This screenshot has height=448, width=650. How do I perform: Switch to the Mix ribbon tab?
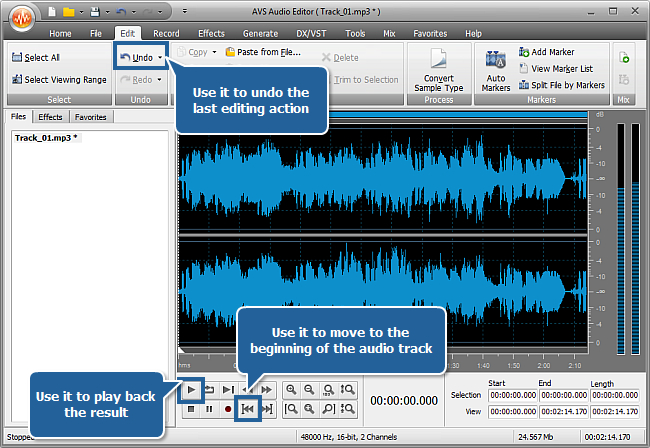point(389,34)
